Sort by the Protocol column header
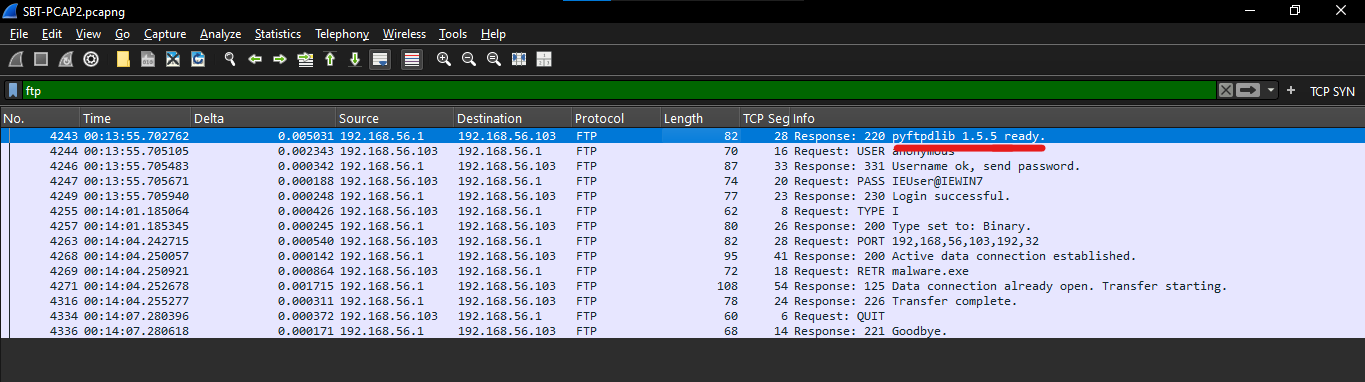This screenshot has height=382, width=1365. [x=615, y=118]
